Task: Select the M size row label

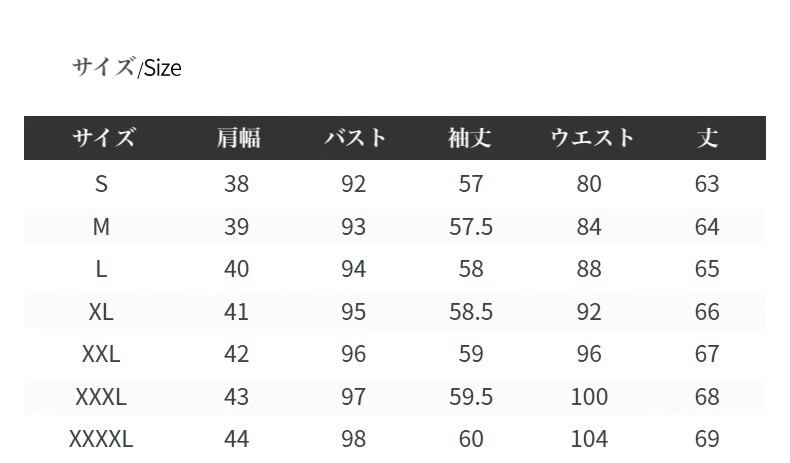Action: [101, 227]
